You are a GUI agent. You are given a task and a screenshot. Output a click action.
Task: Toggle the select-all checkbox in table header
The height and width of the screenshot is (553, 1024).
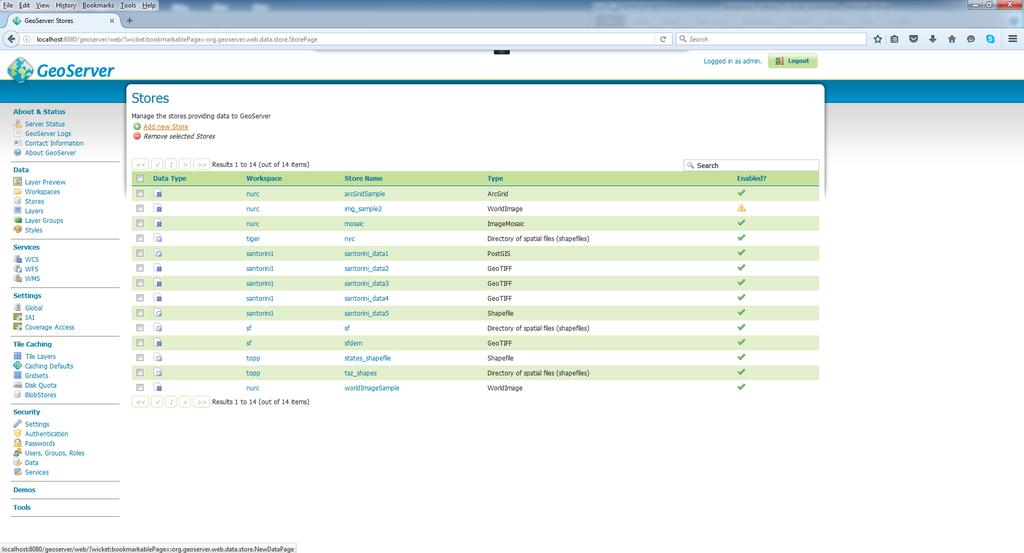(x=140, y=178)
